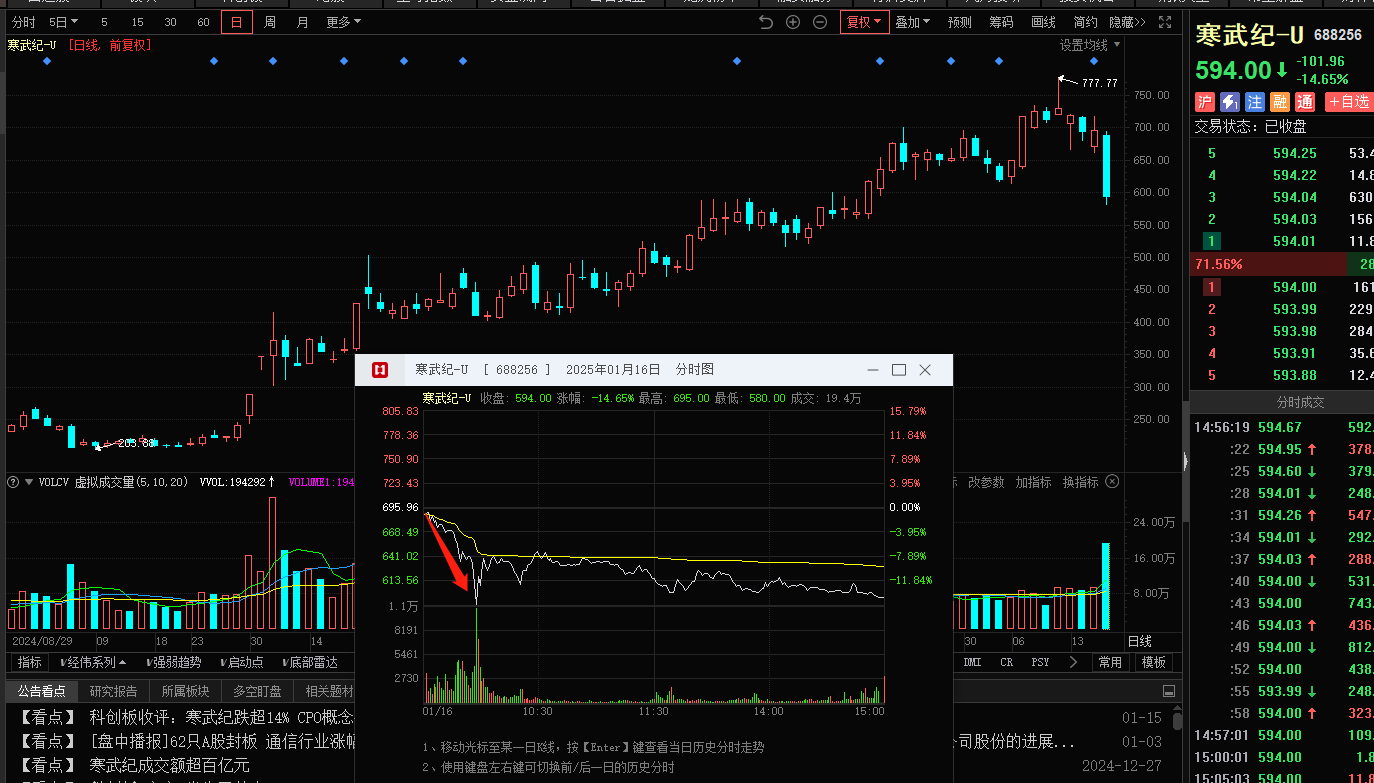Toggle the 日 daily period button
This screenshot has width=1374, height=783.
click(x=237, y=22)
